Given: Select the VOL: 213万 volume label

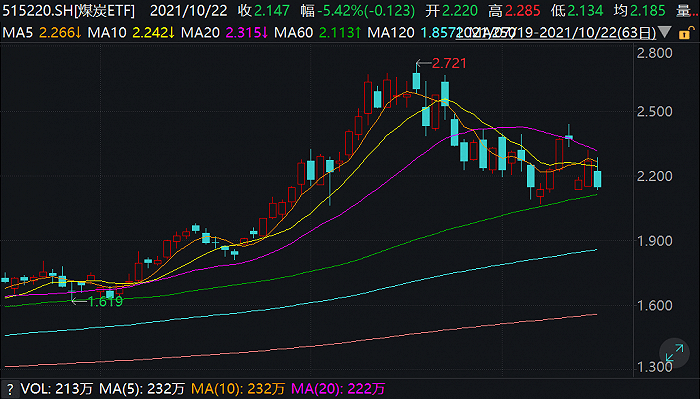Looking at the screenshot, I should tap(57, 389).
